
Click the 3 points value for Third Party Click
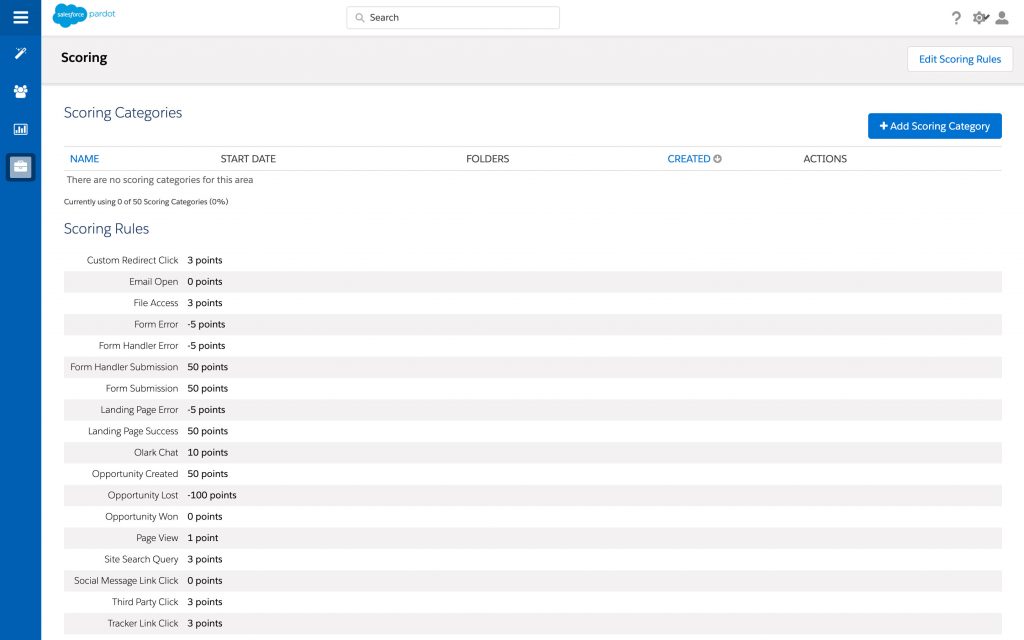[x=205, y=602]
